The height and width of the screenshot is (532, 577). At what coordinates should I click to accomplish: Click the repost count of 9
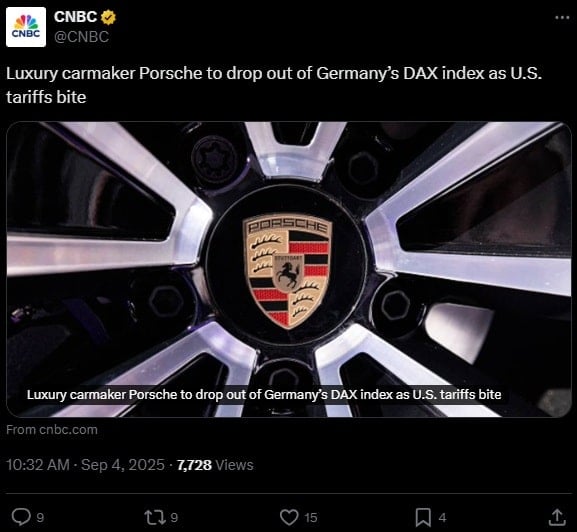[x=174, y=518]
